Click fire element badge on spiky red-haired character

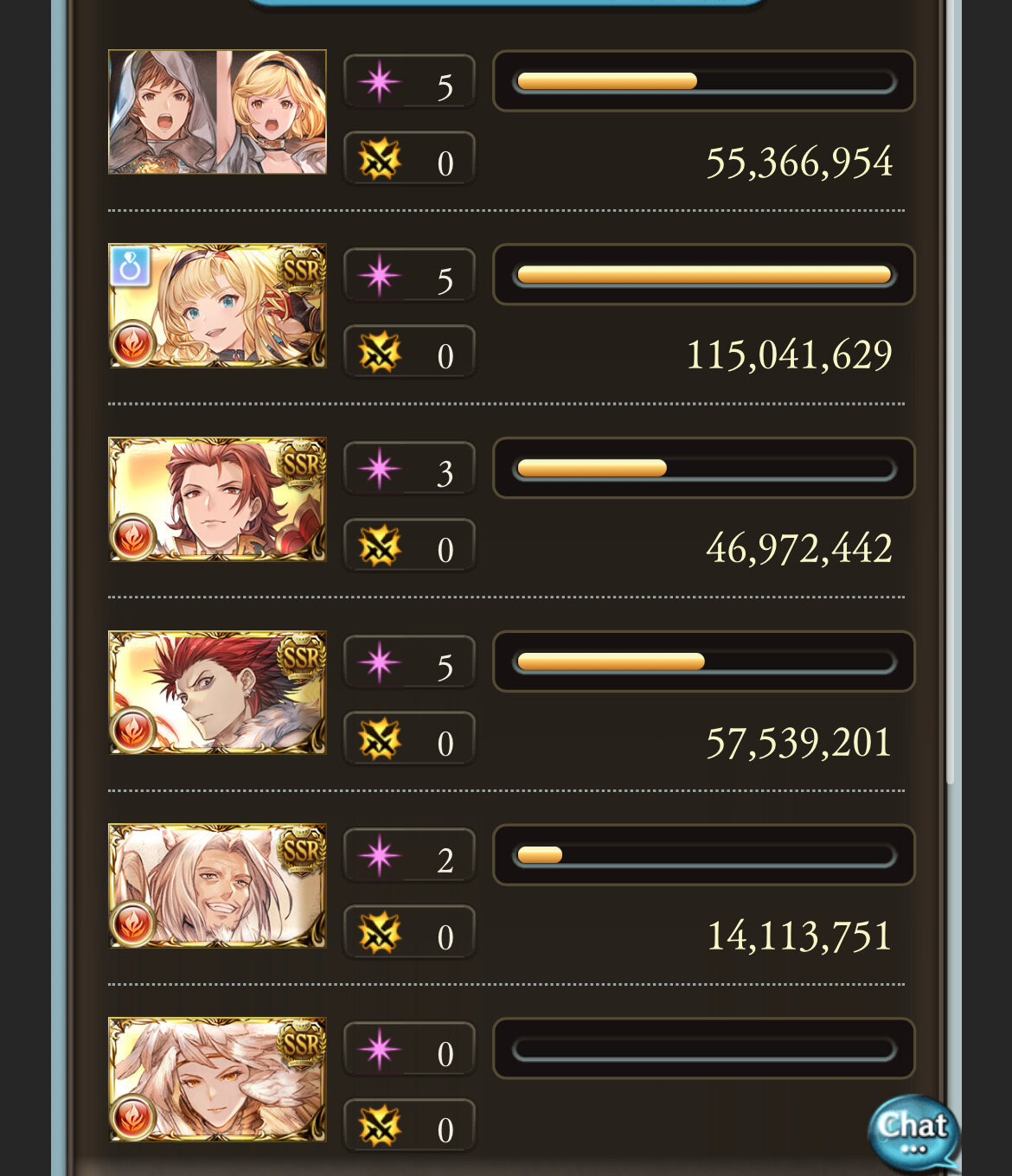click(133, 731)
